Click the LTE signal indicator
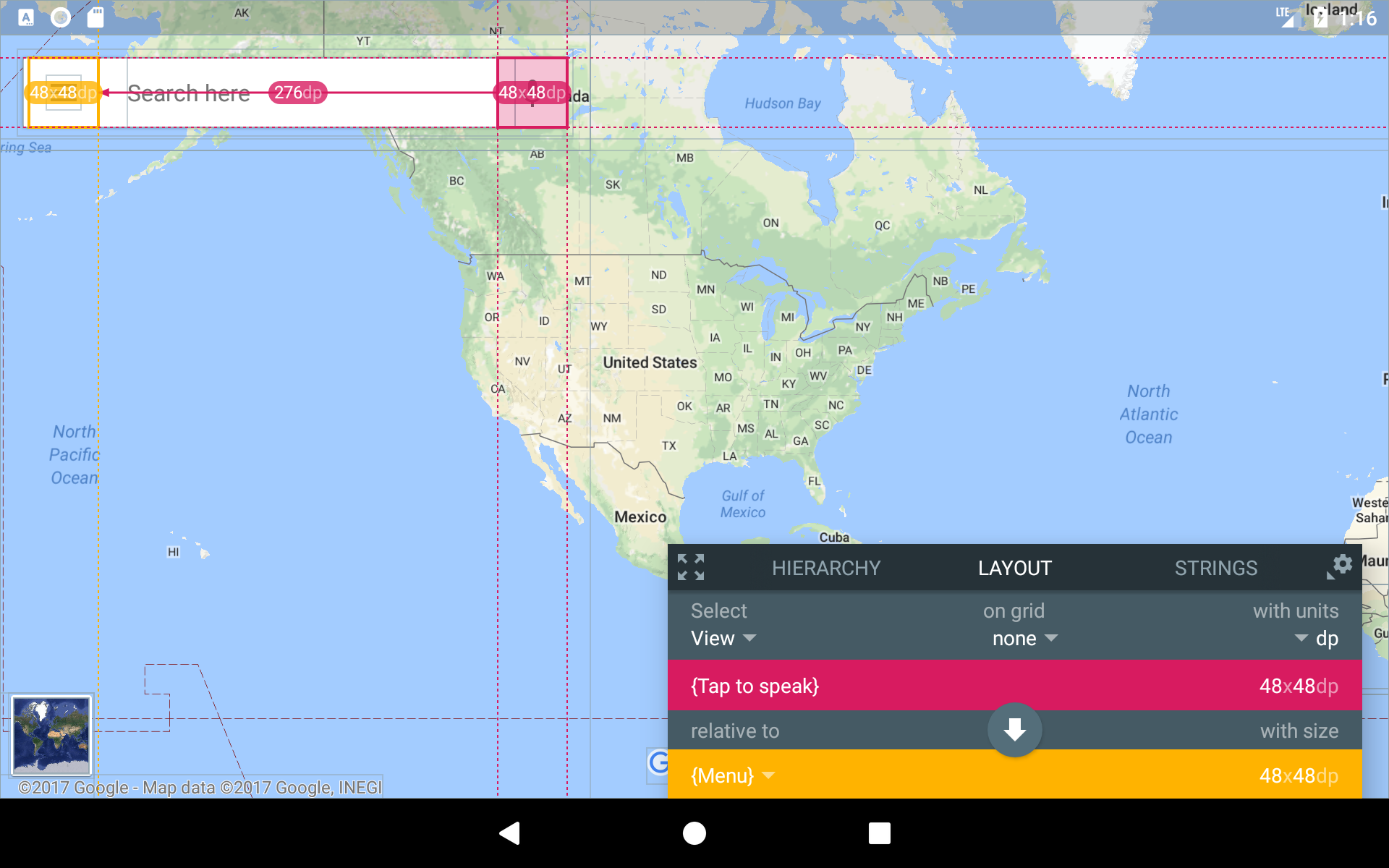Viewport: 1389px width, 868px height. pyautogui.click(x=1285, y=17)
